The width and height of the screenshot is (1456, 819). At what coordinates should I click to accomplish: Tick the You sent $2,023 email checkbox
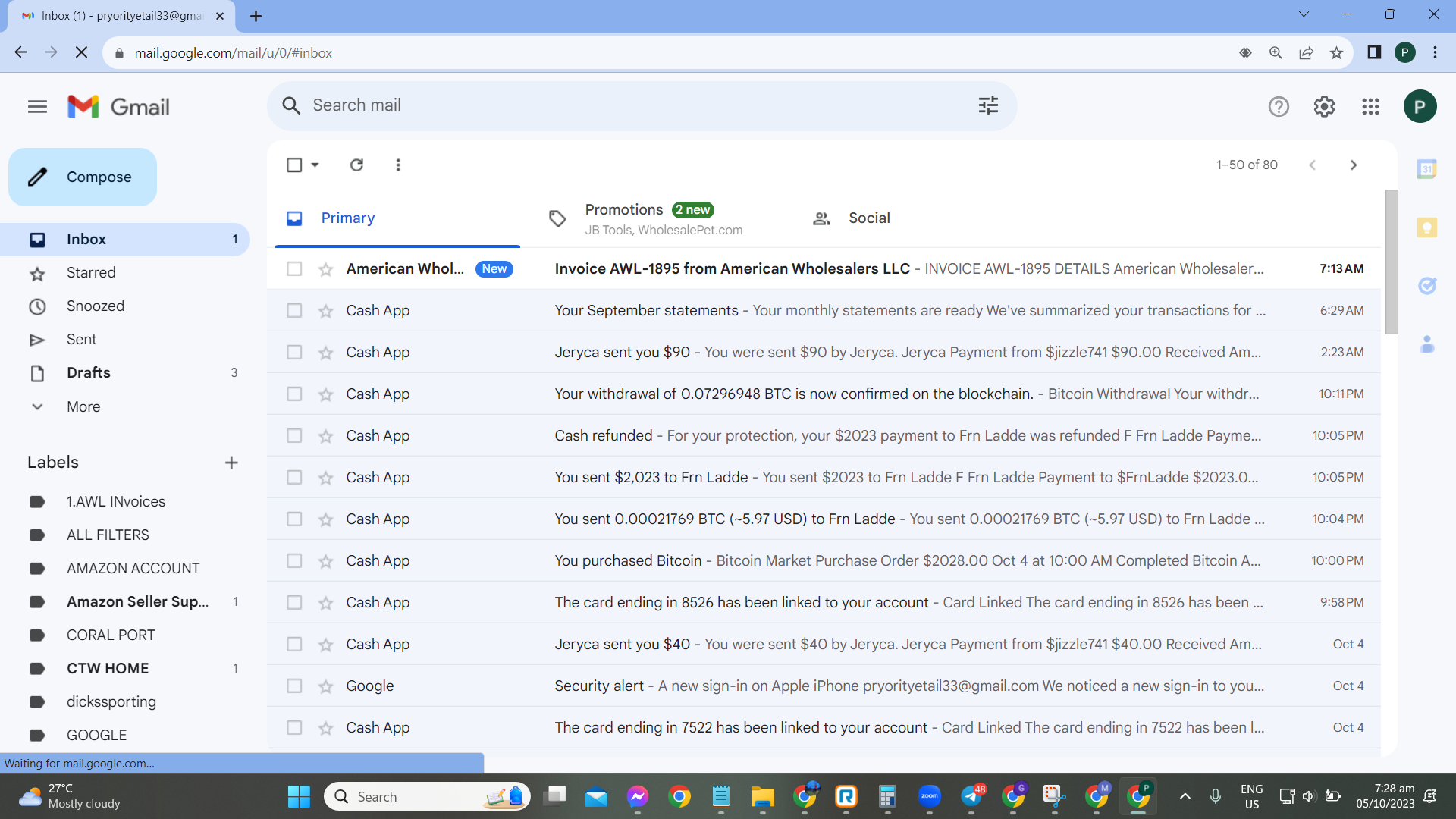294,478
